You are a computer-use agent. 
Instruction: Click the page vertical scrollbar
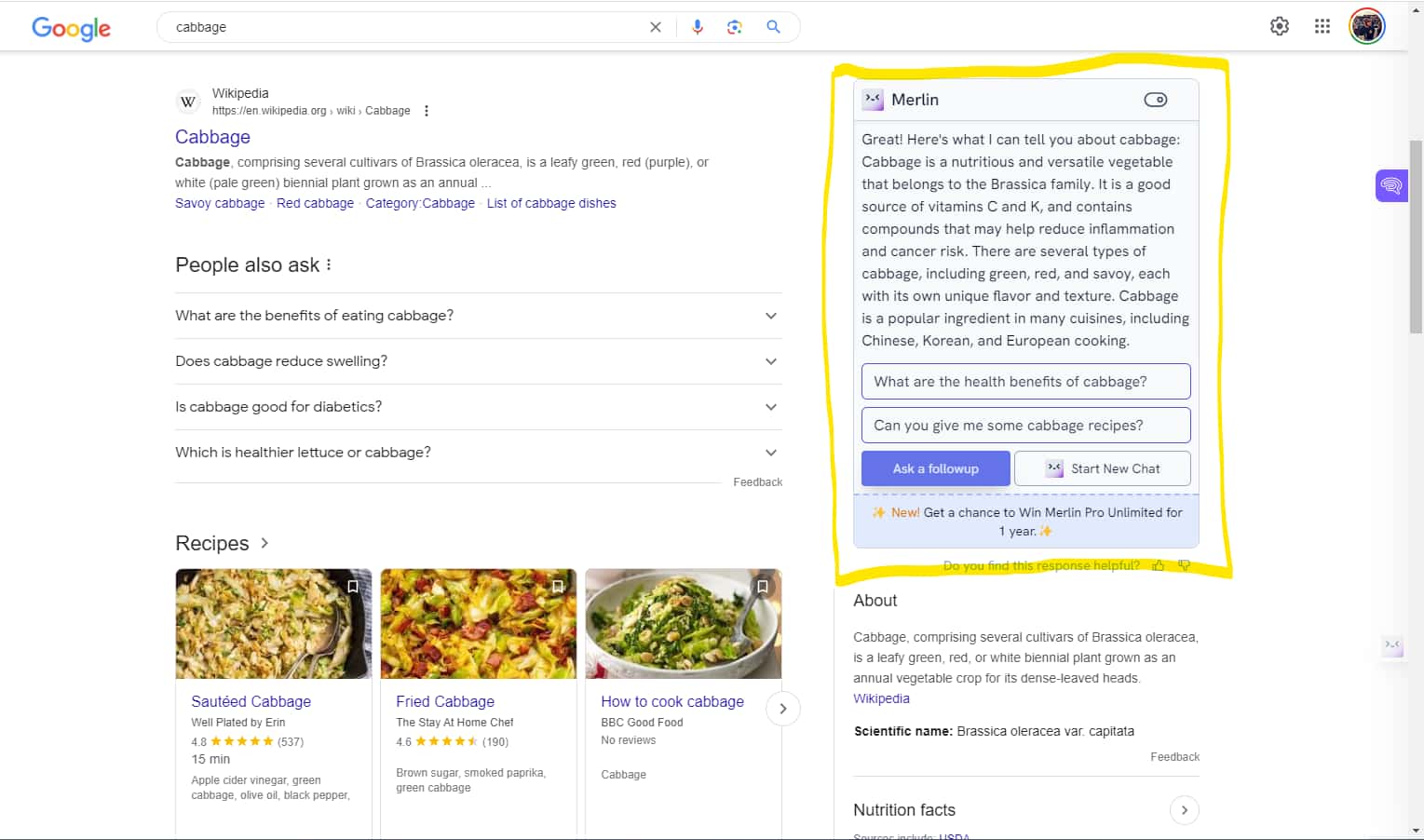click(1417, 237)
